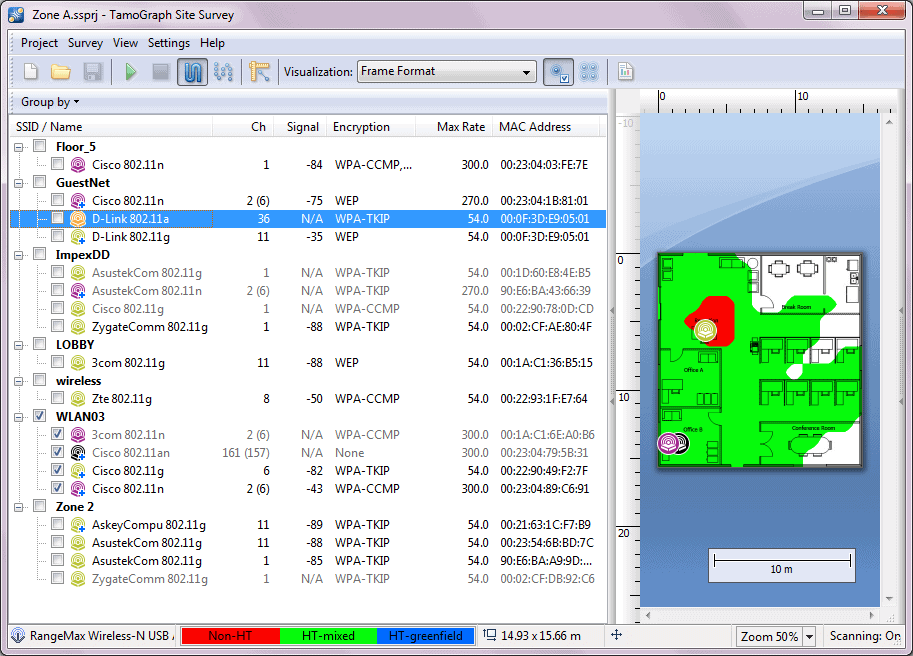Click the all APs visualization icon
Viewport: 913px width, 656px height.
point(589,72)
